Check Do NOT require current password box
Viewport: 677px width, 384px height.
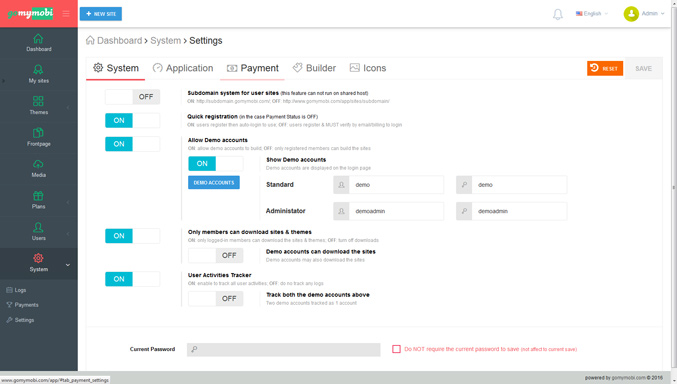[396, 349]
